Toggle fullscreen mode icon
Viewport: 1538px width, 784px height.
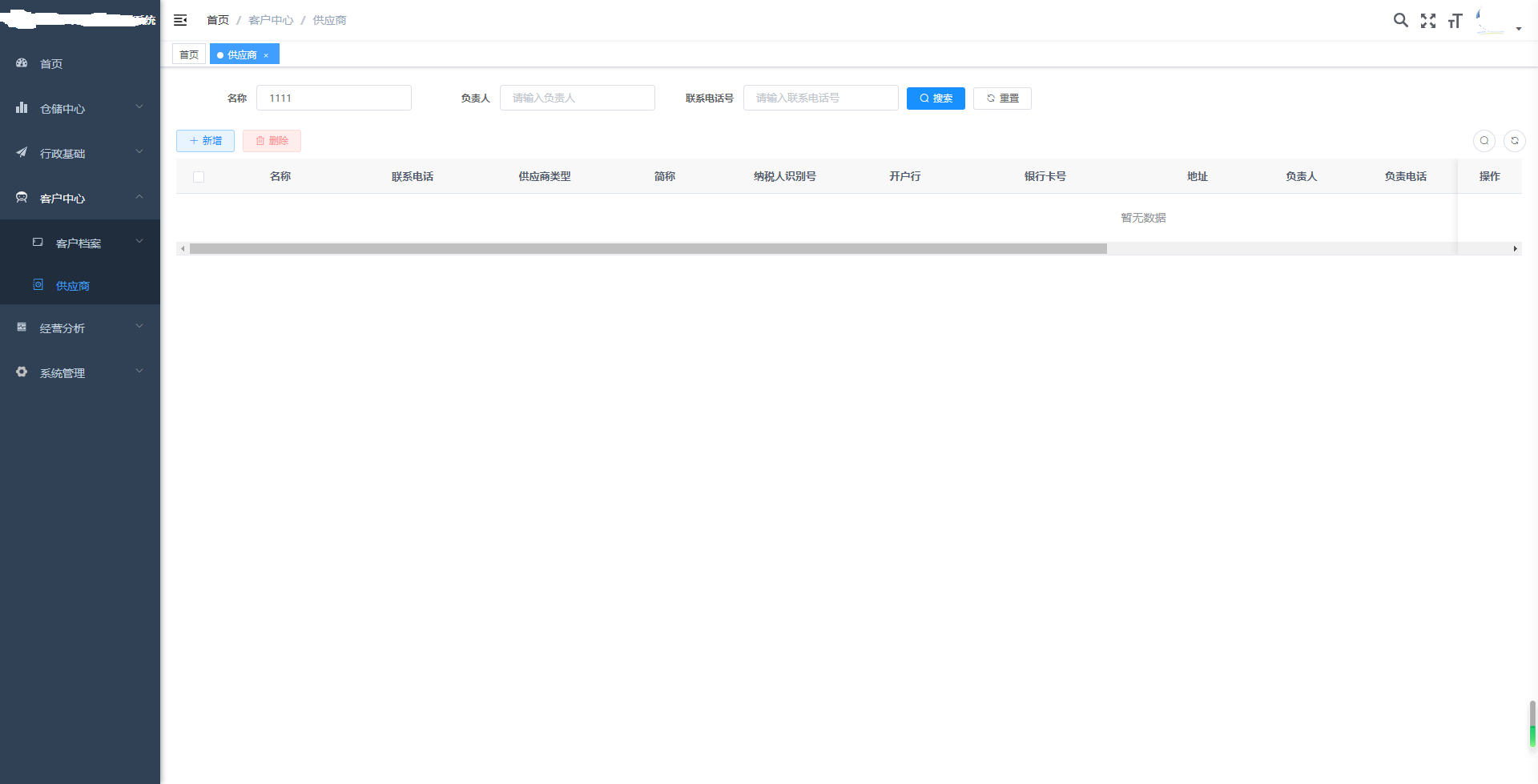click(1428, 21)
